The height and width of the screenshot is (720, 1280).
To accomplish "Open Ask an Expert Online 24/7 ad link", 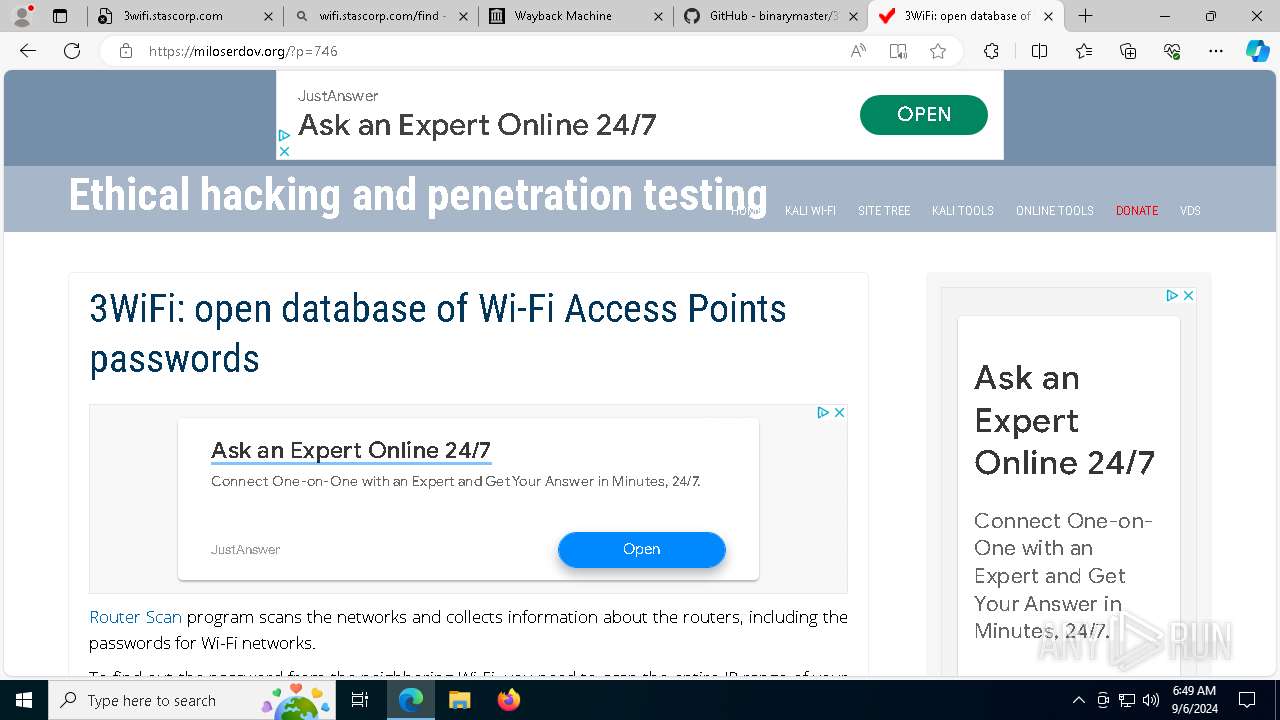I will (351, 450).
